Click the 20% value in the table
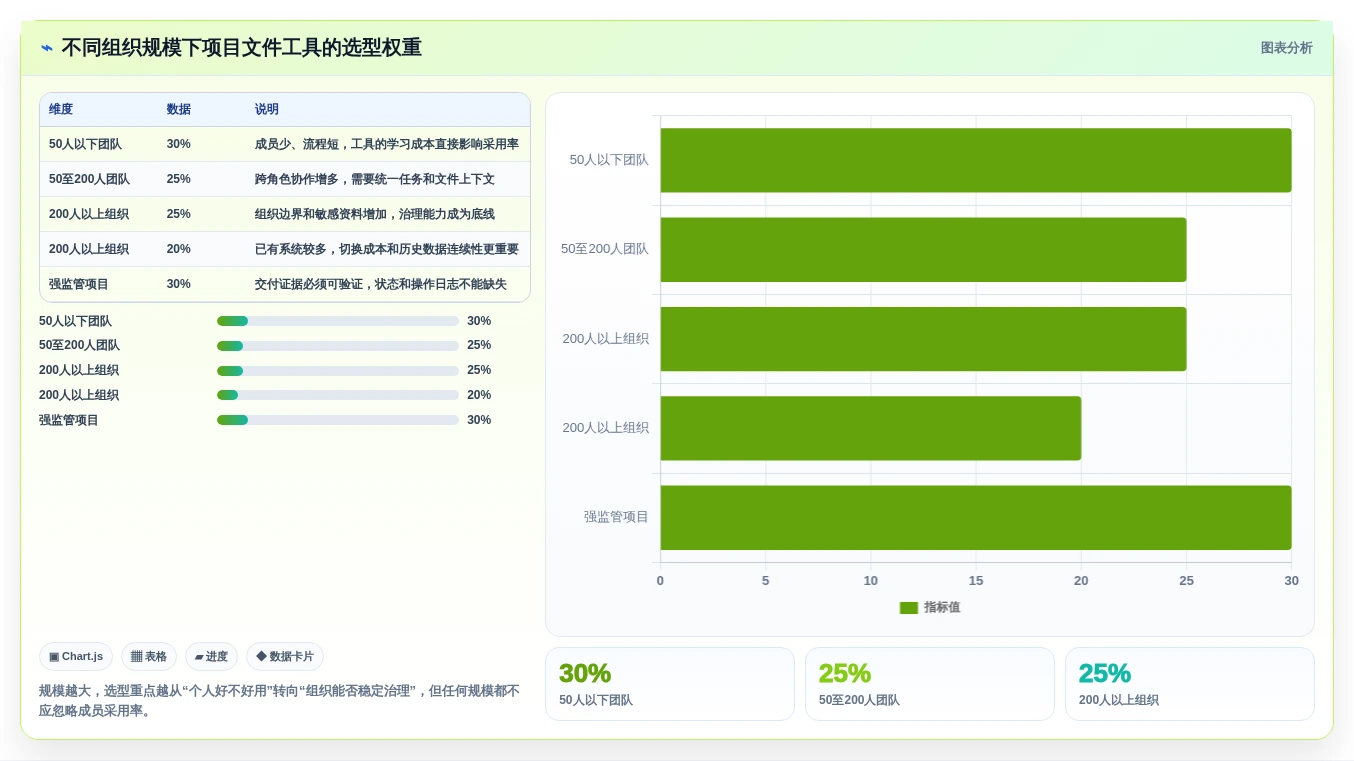The image size is (1354, 761). (x=179, y=249)
